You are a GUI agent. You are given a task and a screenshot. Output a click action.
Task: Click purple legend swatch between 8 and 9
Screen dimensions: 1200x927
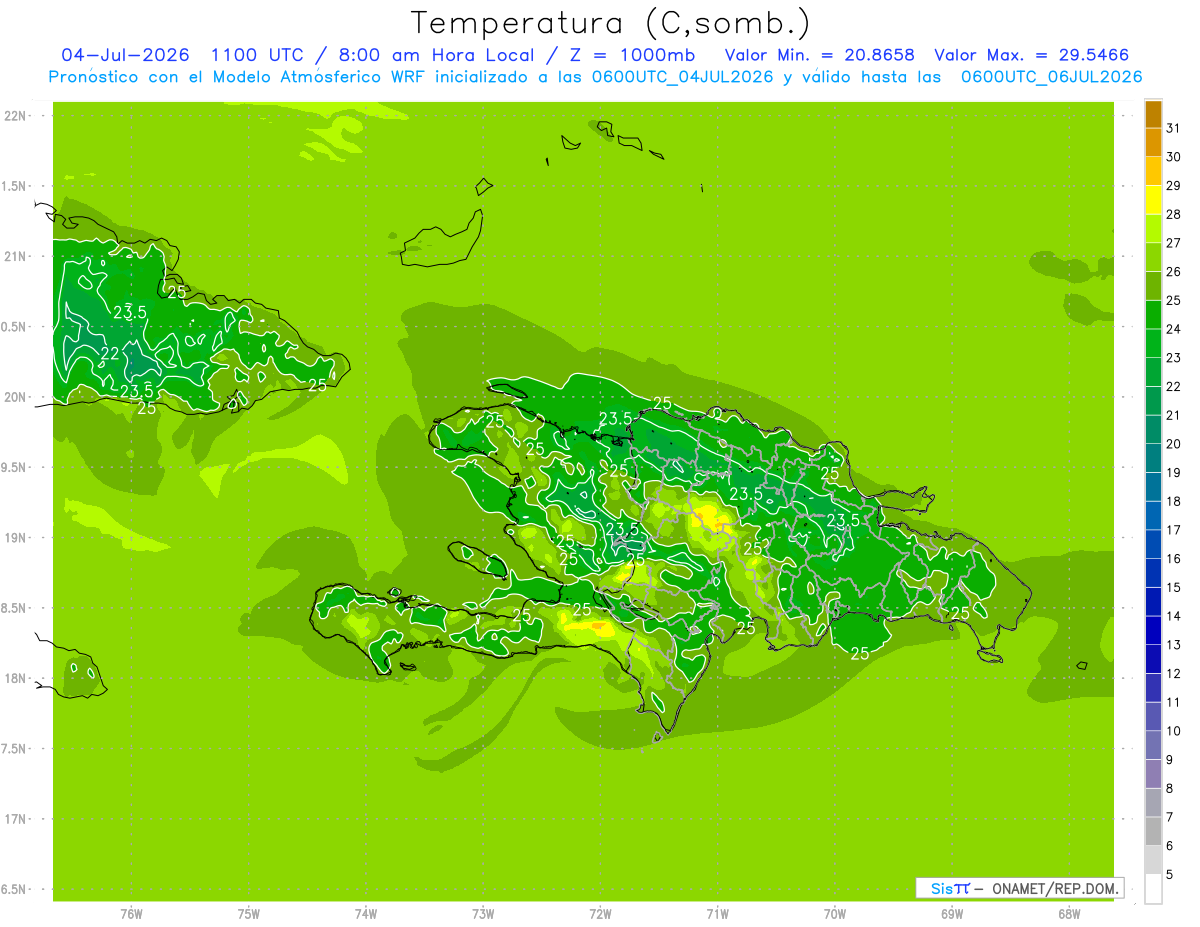pos(1153,774)
